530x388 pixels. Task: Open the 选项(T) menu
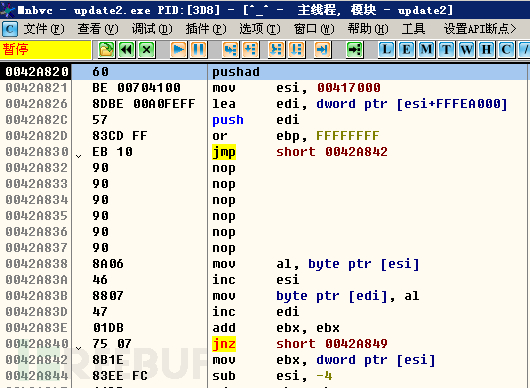click(x=260, y=29)
